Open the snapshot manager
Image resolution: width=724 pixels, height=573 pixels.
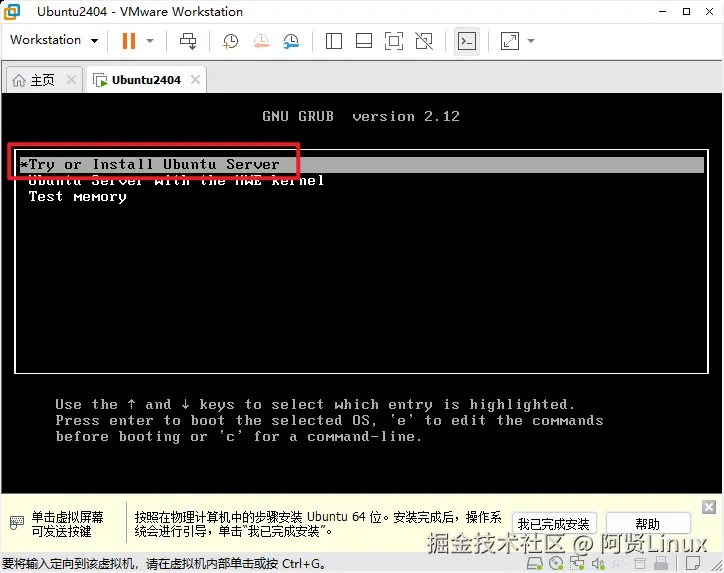(291, 41)
